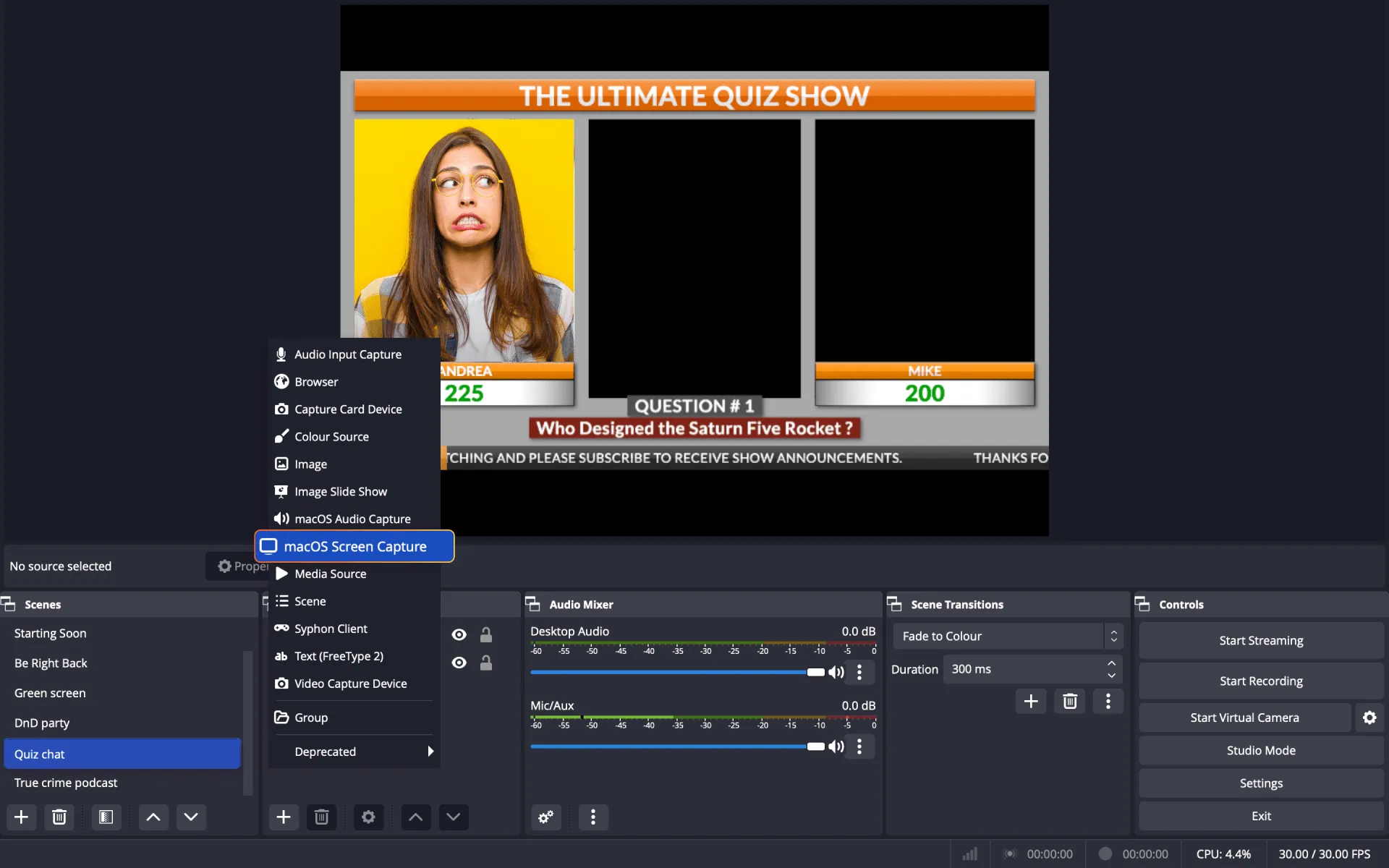The width and height of the screenshot is (1389, 868).
Task: Click the remove source trash icon
Action: click(322, 817)
